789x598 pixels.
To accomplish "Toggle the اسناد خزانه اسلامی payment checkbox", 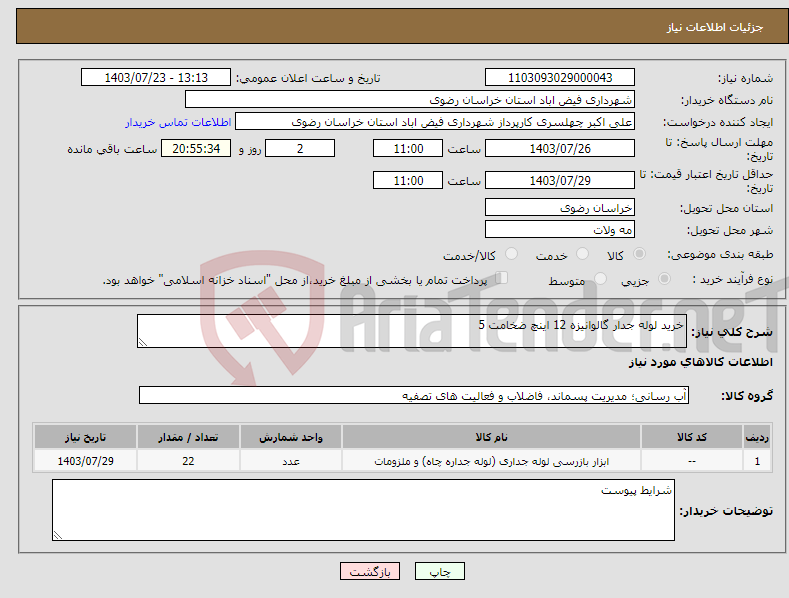I will (501, 277).
